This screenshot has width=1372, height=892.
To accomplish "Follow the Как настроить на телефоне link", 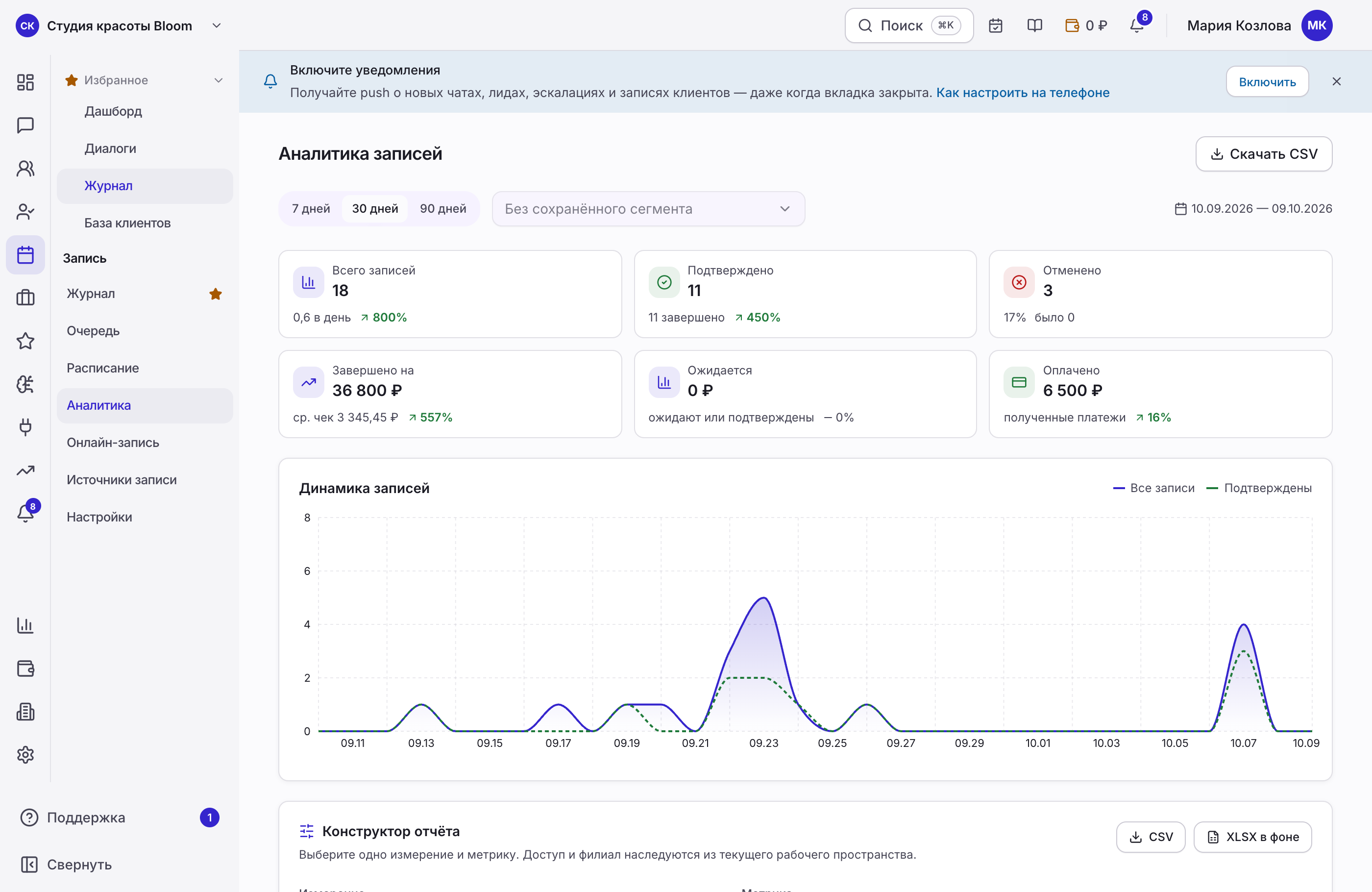I will coord(1023,93).
